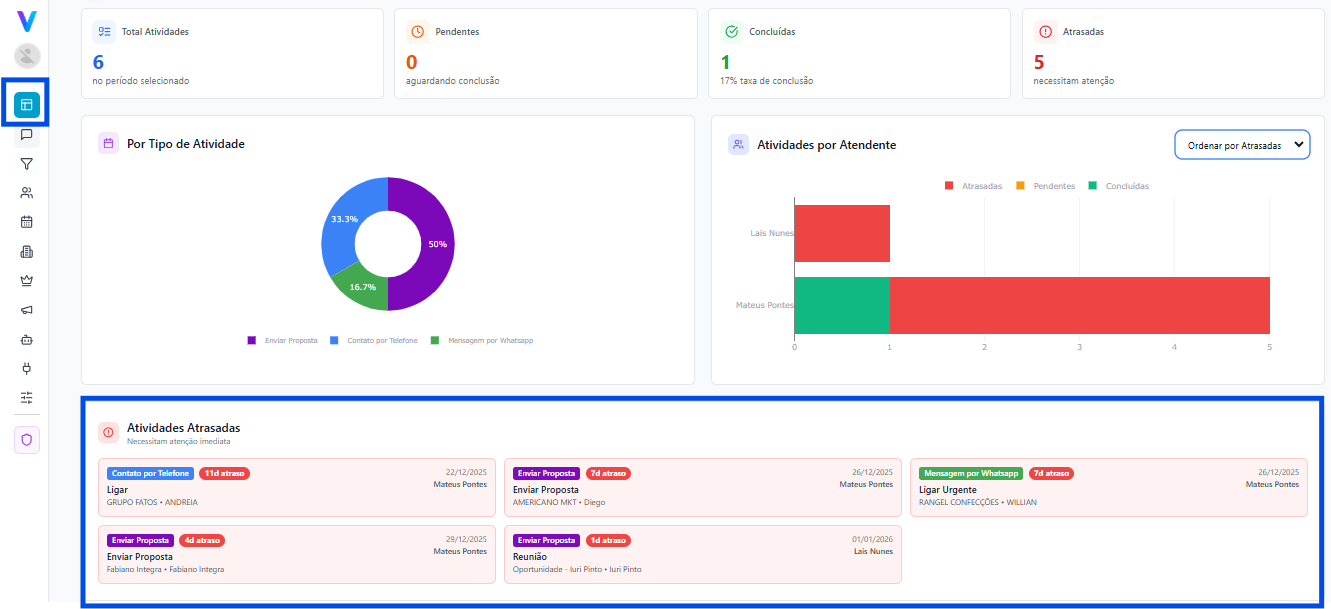This screenshot has height=609, width=1331.
Task: Open Ligar Urgente task for RANGEL CONFECÇÕES
Action: [1109, 488]
